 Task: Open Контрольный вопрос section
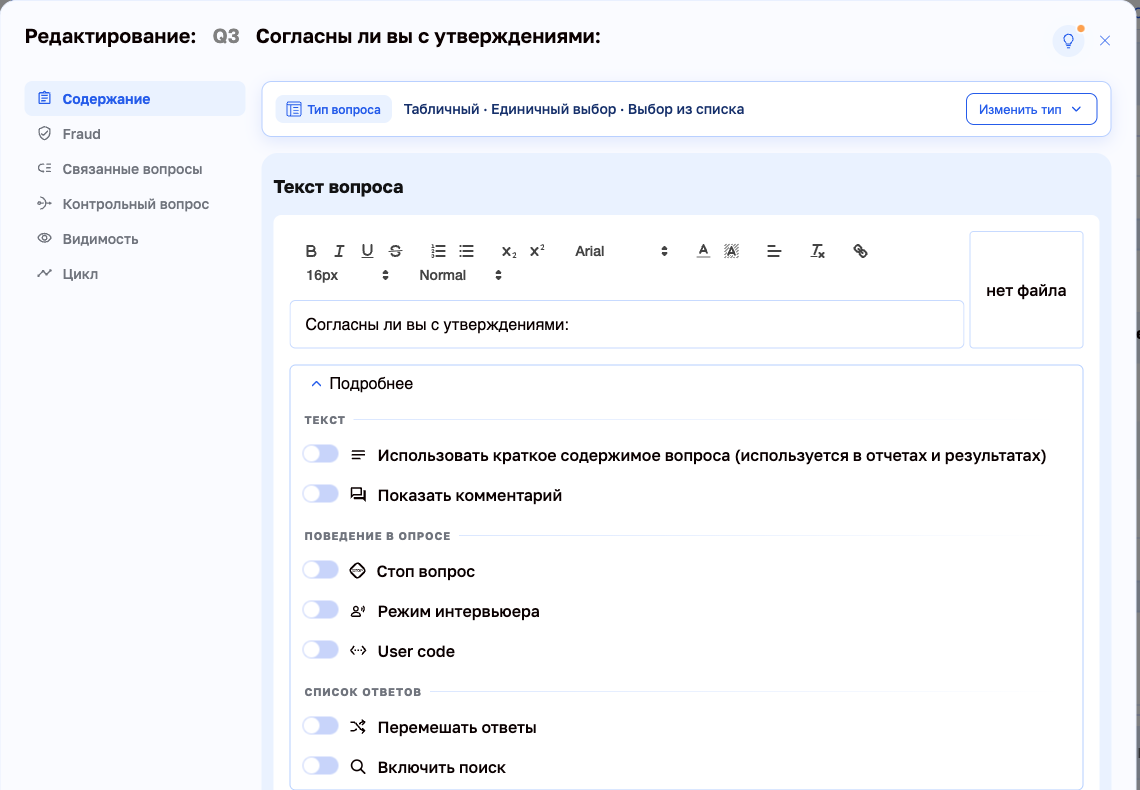click(135, 204)
